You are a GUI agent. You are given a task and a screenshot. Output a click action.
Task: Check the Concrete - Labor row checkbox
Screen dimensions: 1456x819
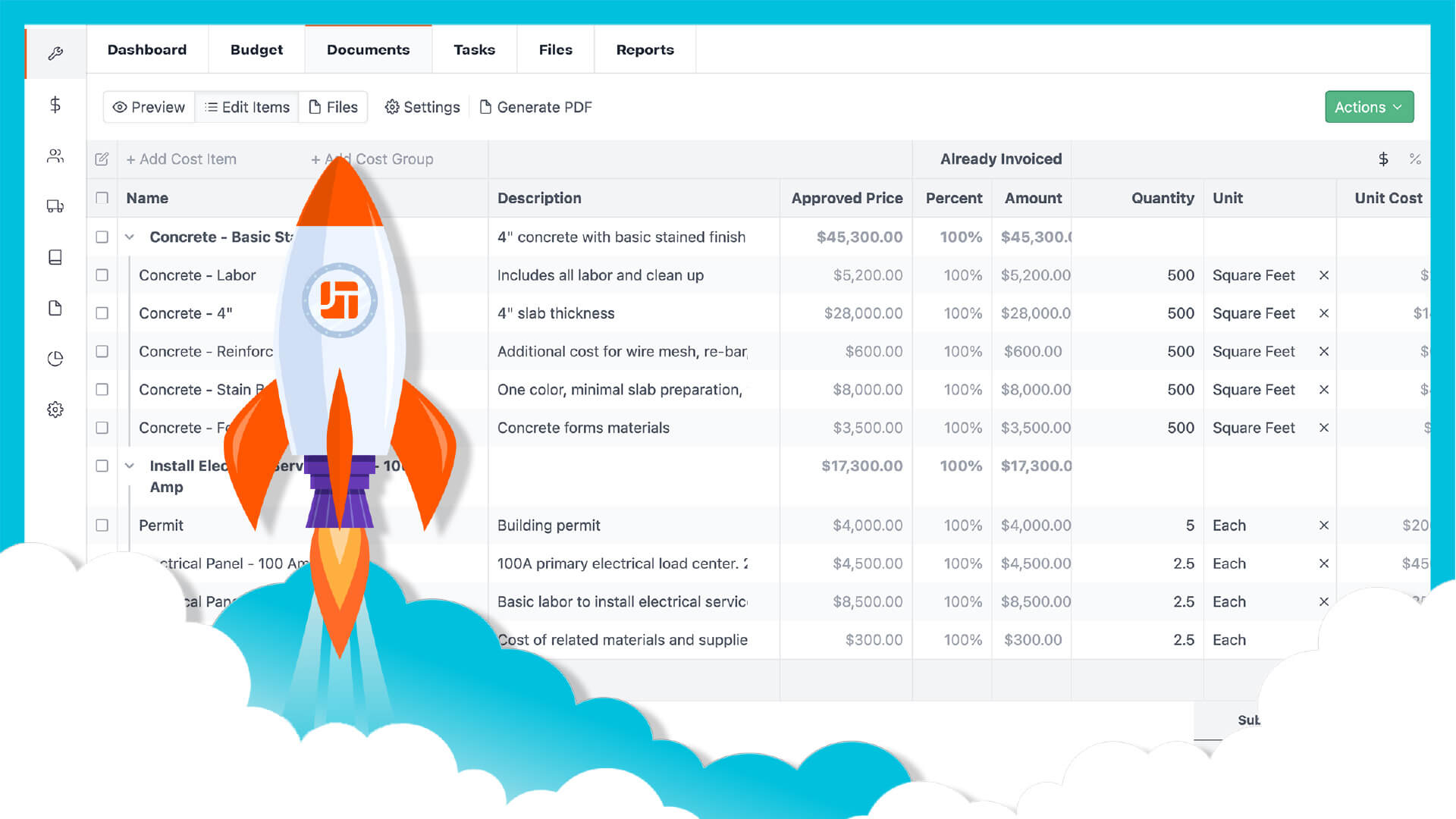pyautogui.click(x=102, y=275)
